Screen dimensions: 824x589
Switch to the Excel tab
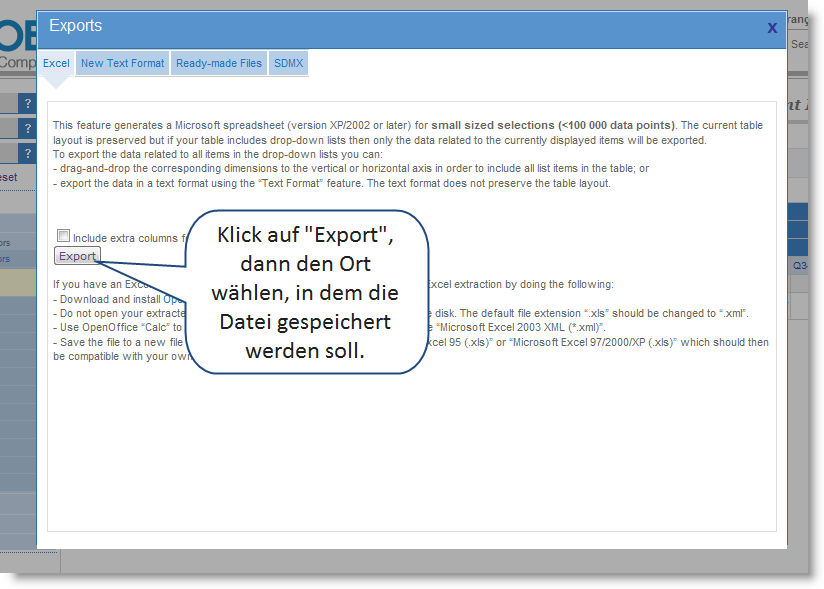56,63
